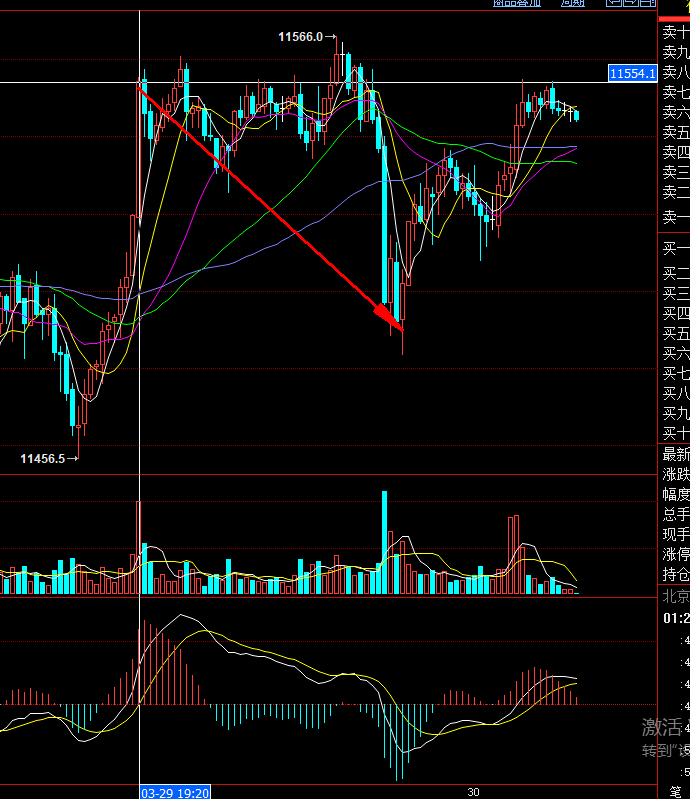The height and width of the screenshot is (799, 690).
Task: Select the 卖七 row in the order book
Action: [x=676, y=92]
